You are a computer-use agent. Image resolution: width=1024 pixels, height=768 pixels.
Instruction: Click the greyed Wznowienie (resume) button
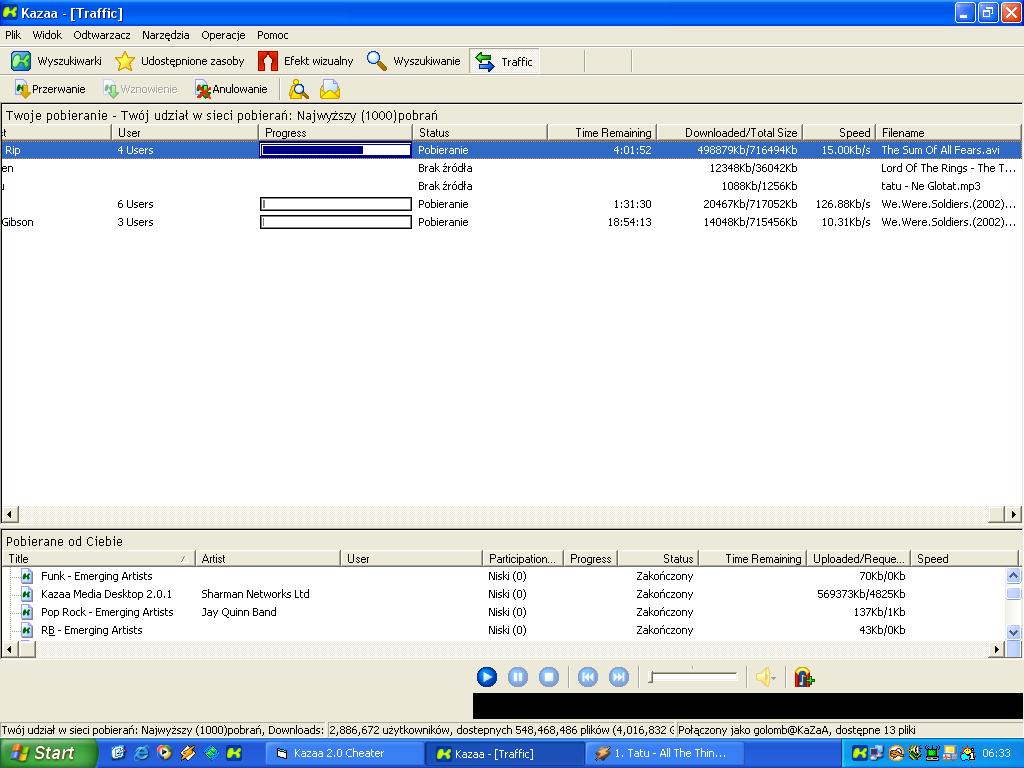(x=140, y=89)
